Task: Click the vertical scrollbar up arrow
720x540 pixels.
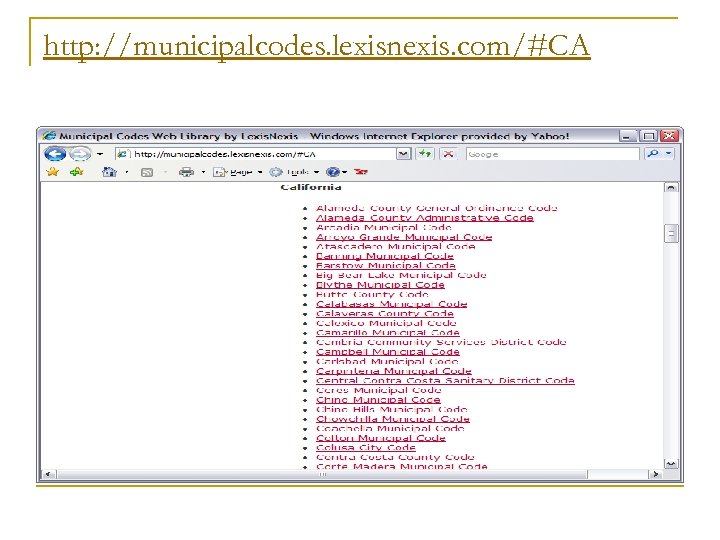Action: click(x=671, y=187)
